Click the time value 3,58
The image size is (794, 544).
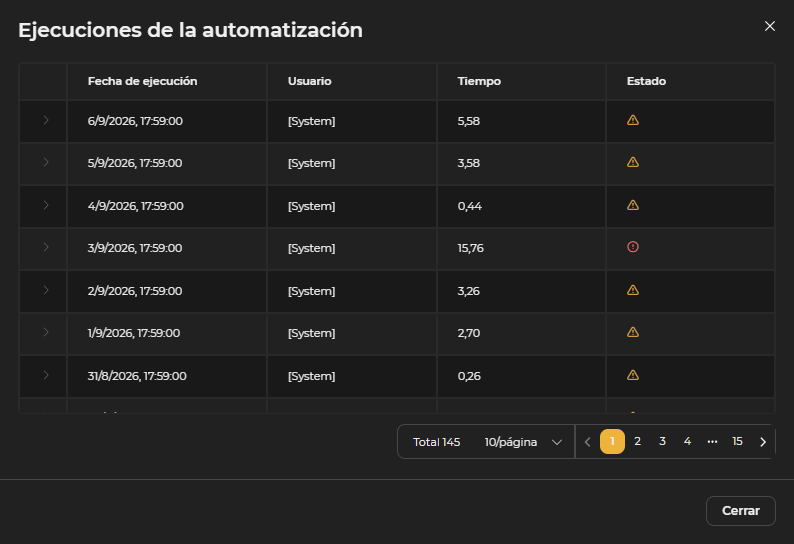[x=468, y=163]
